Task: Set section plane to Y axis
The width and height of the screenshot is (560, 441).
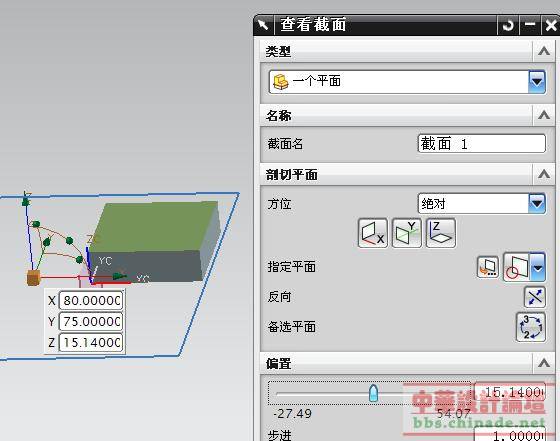Action: [407, 233]
